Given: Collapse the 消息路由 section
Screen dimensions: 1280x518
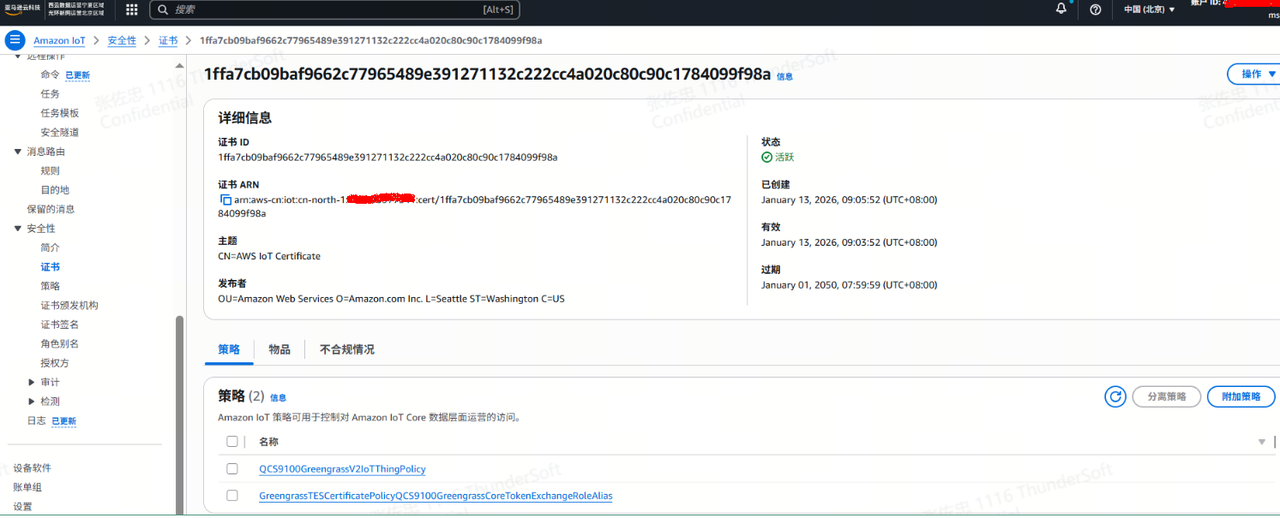Looking at the screenshot, I should [18, 152].
